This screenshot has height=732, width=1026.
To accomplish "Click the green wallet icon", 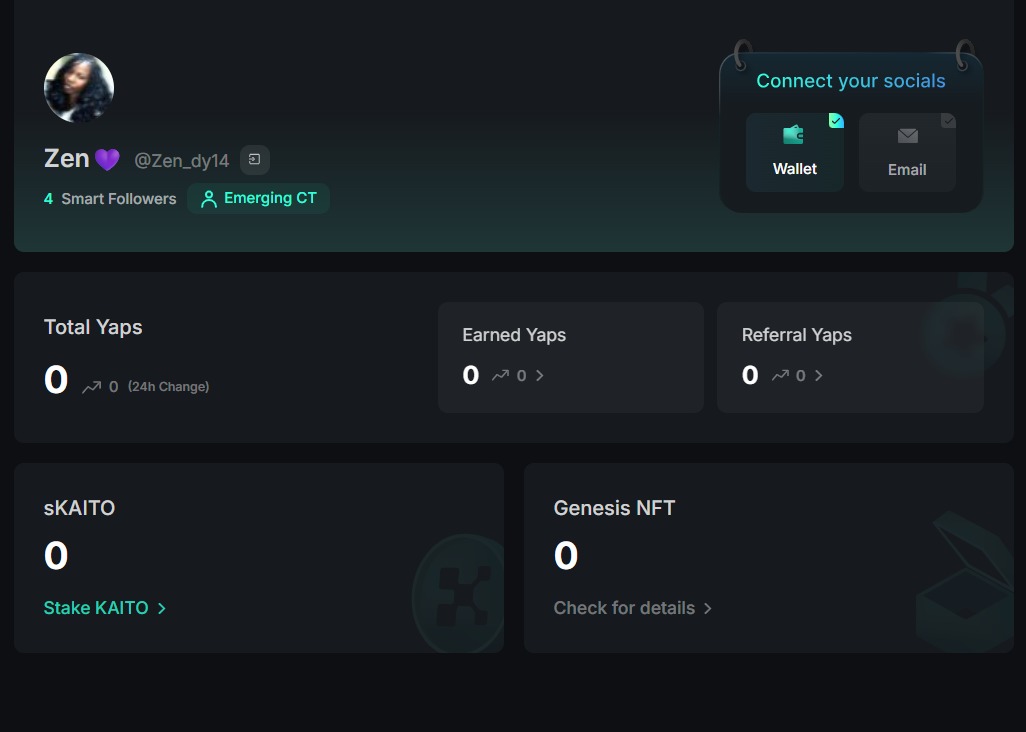I will coord(793,135).
